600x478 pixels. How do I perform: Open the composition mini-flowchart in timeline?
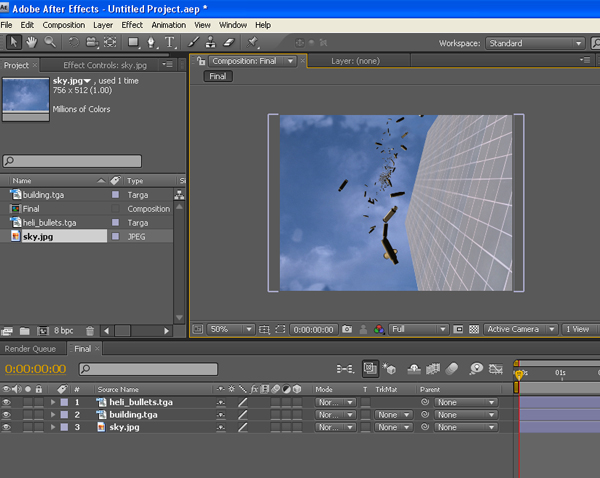click(345, 369)
